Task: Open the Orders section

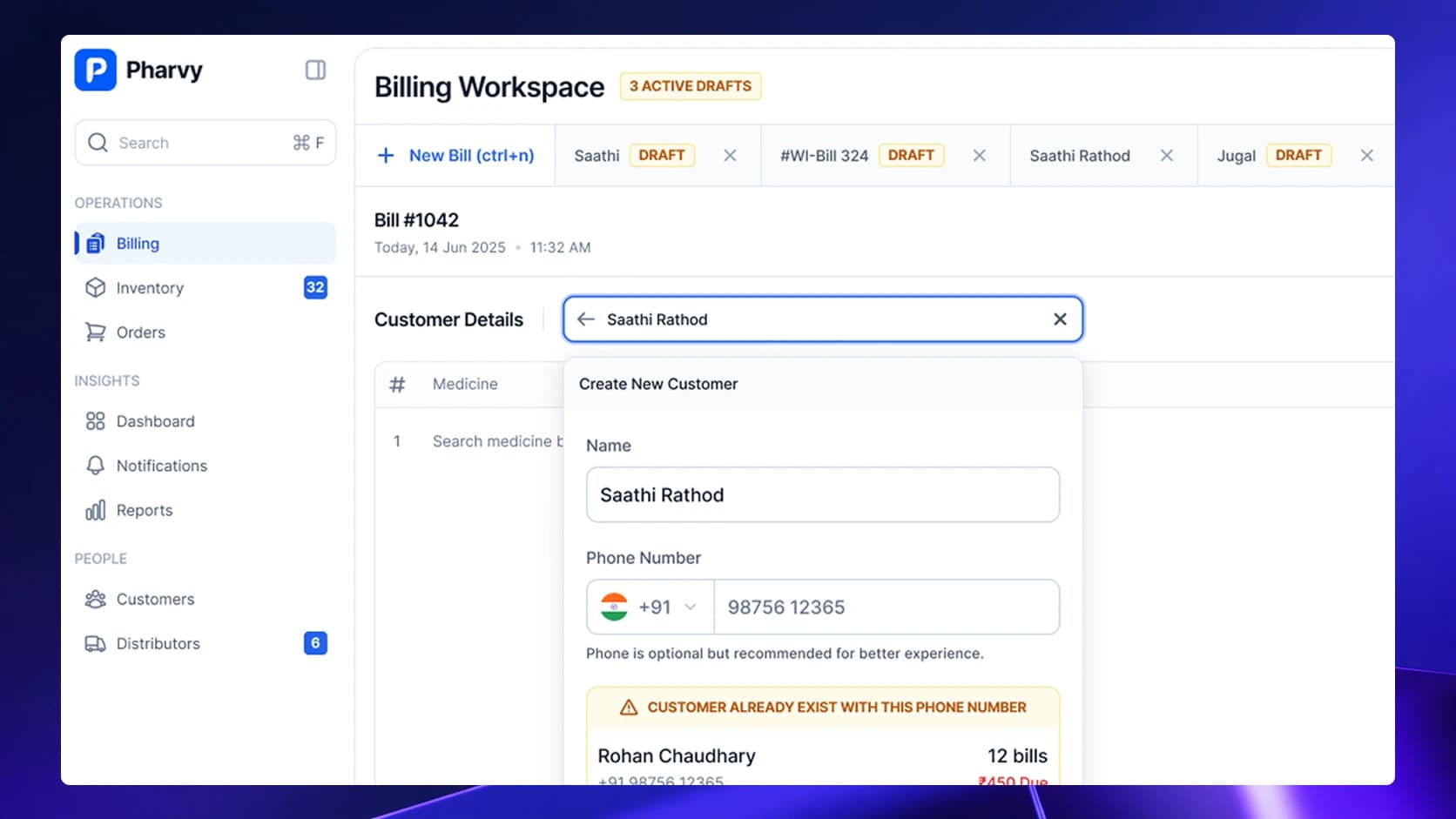Action: [206, 332]
